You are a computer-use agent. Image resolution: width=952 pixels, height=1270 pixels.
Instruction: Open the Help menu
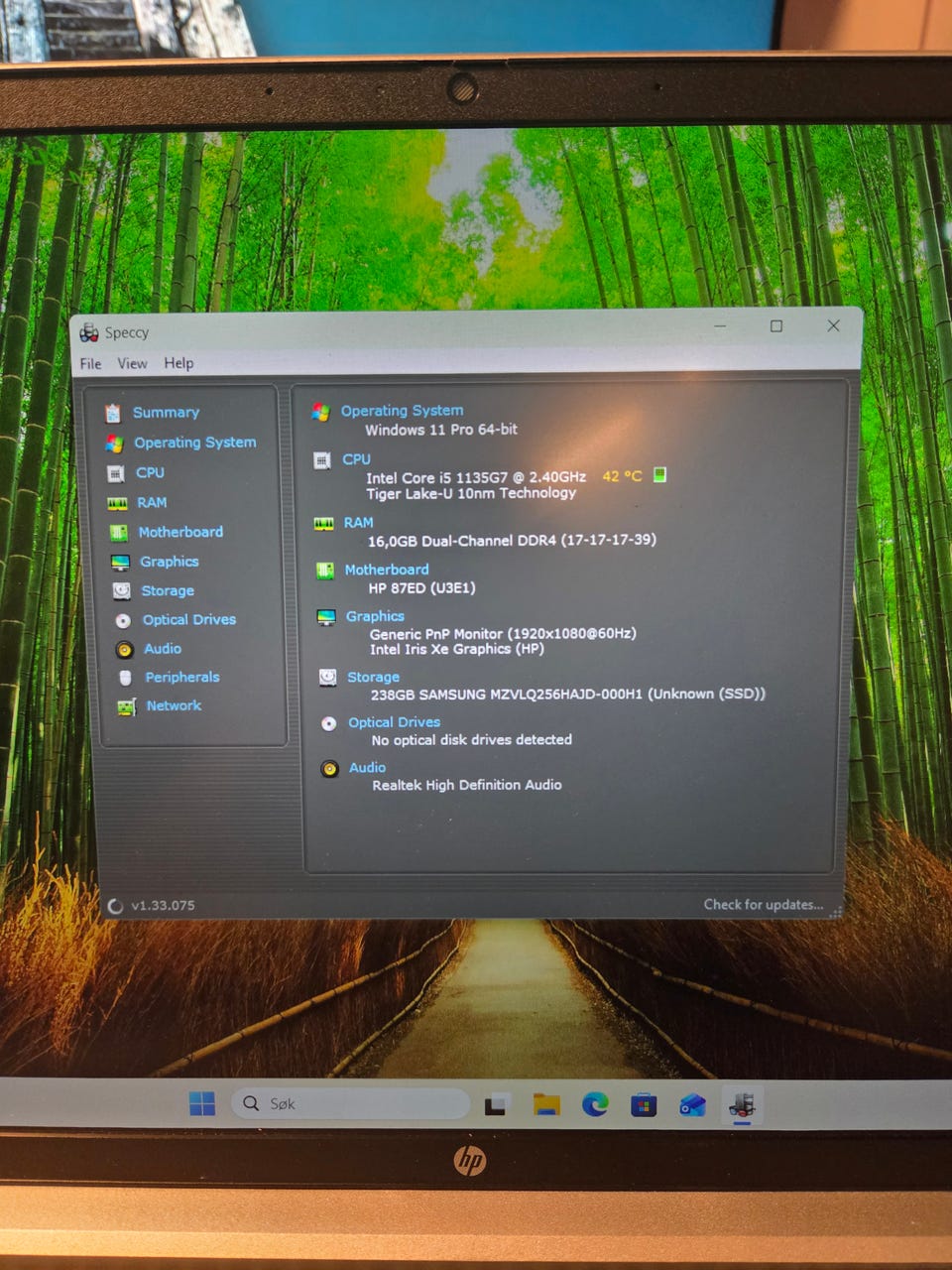[178, 363]
